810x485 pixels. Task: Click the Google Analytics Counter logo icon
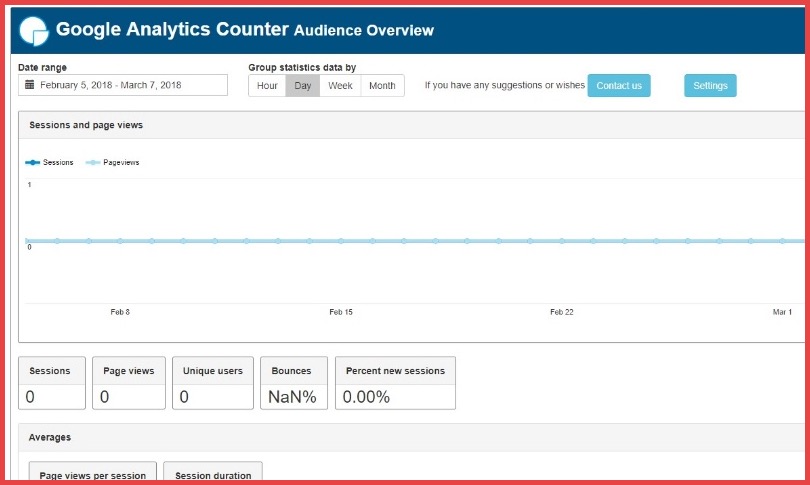34,31
